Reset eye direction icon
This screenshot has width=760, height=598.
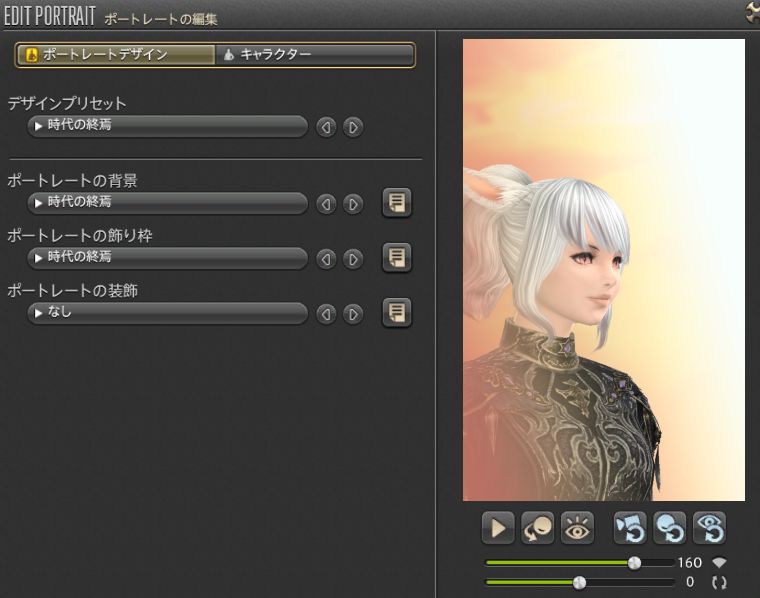[x=710, y=528]
